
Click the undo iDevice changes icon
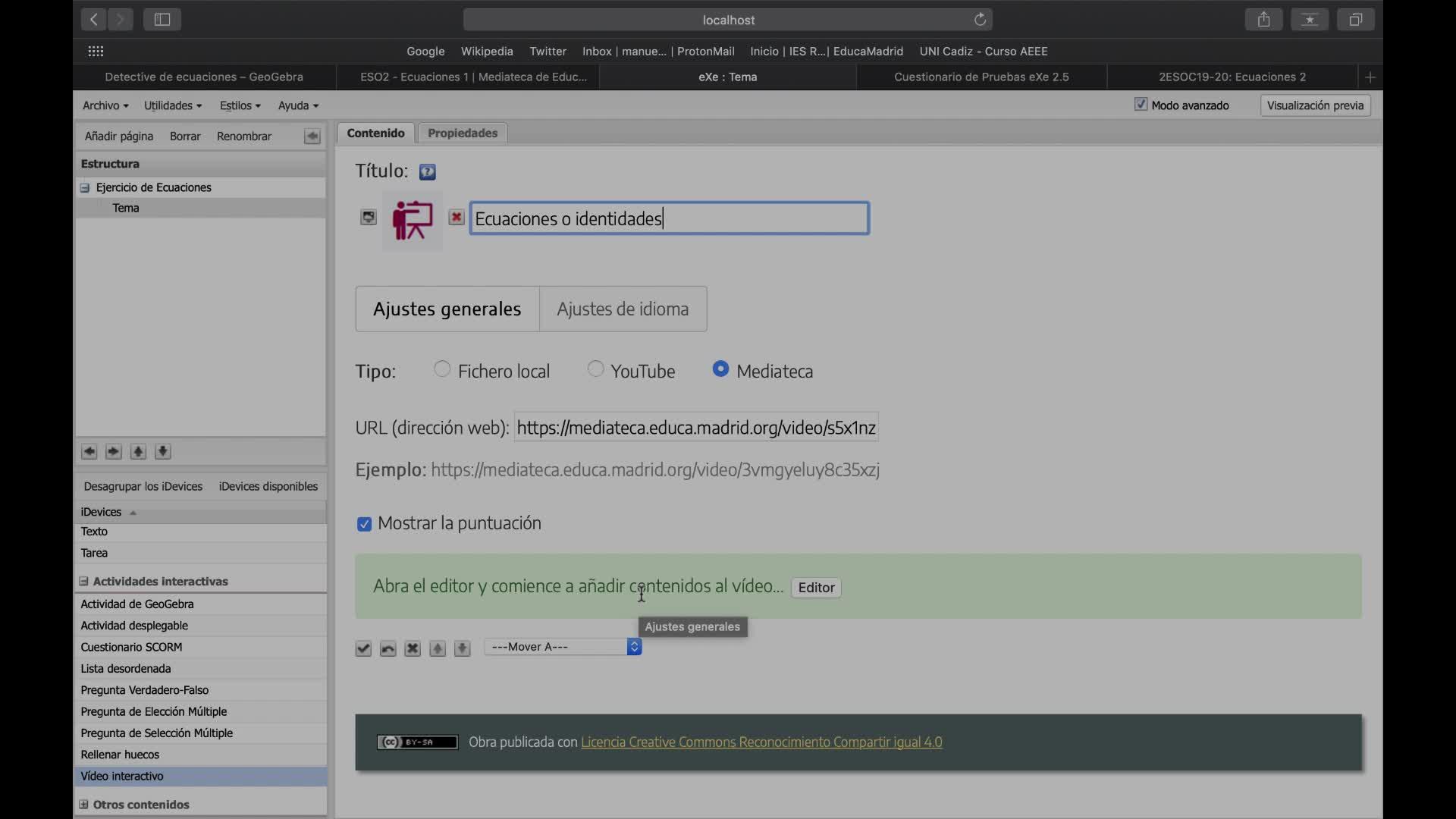(x=388, y=648)
